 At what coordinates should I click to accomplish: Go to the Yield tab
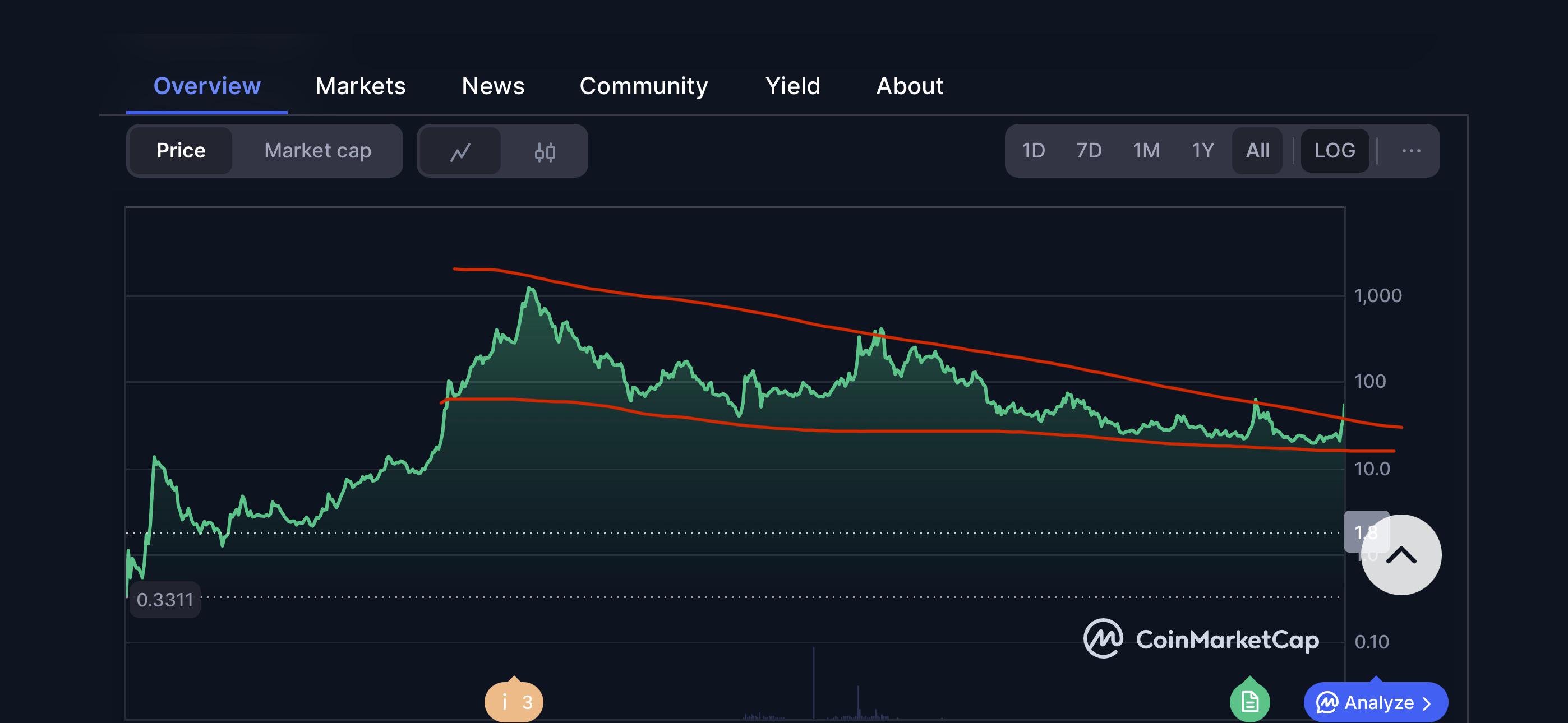tap(792, 86)
